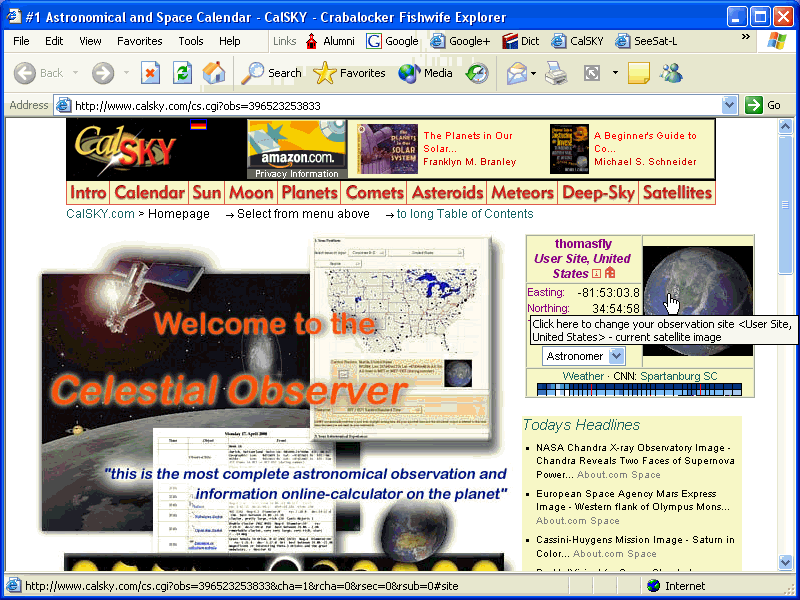Click the Print printer icon

coord(556,73)
